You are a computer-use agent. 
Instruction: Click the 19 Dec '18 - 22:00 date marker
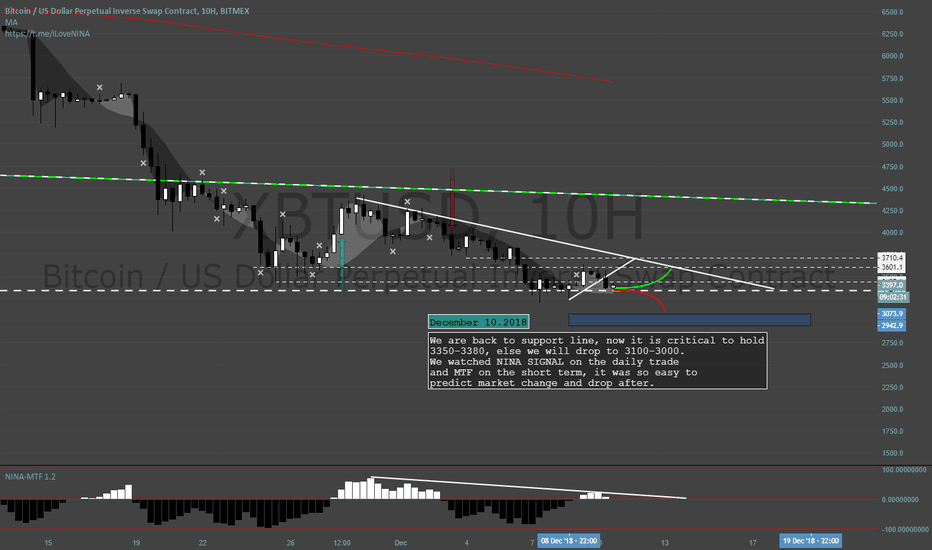[x=810, y=540]
